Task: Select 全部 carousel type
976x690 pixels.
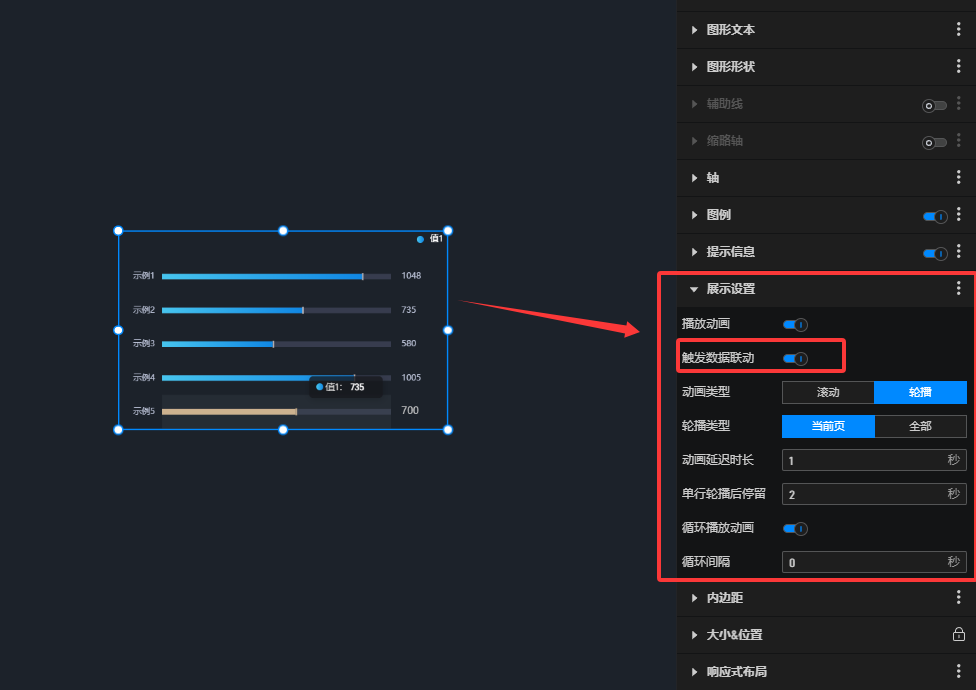Action: pos(920,426)
